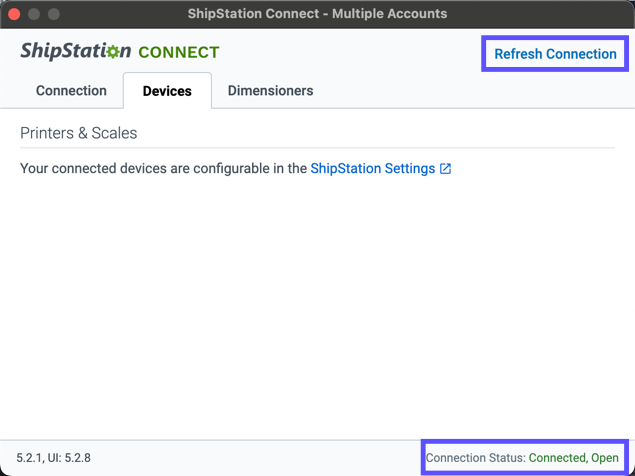Select the Devices tab
Viewport: 635px width, 476px height.
pyautogui.click(x=167, y=91)
